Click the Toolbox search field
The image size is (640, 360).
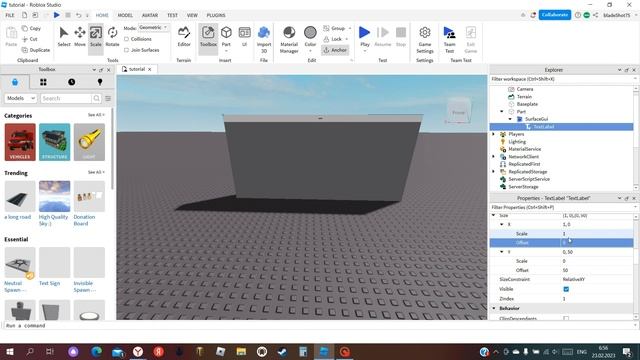coord(66,98)
